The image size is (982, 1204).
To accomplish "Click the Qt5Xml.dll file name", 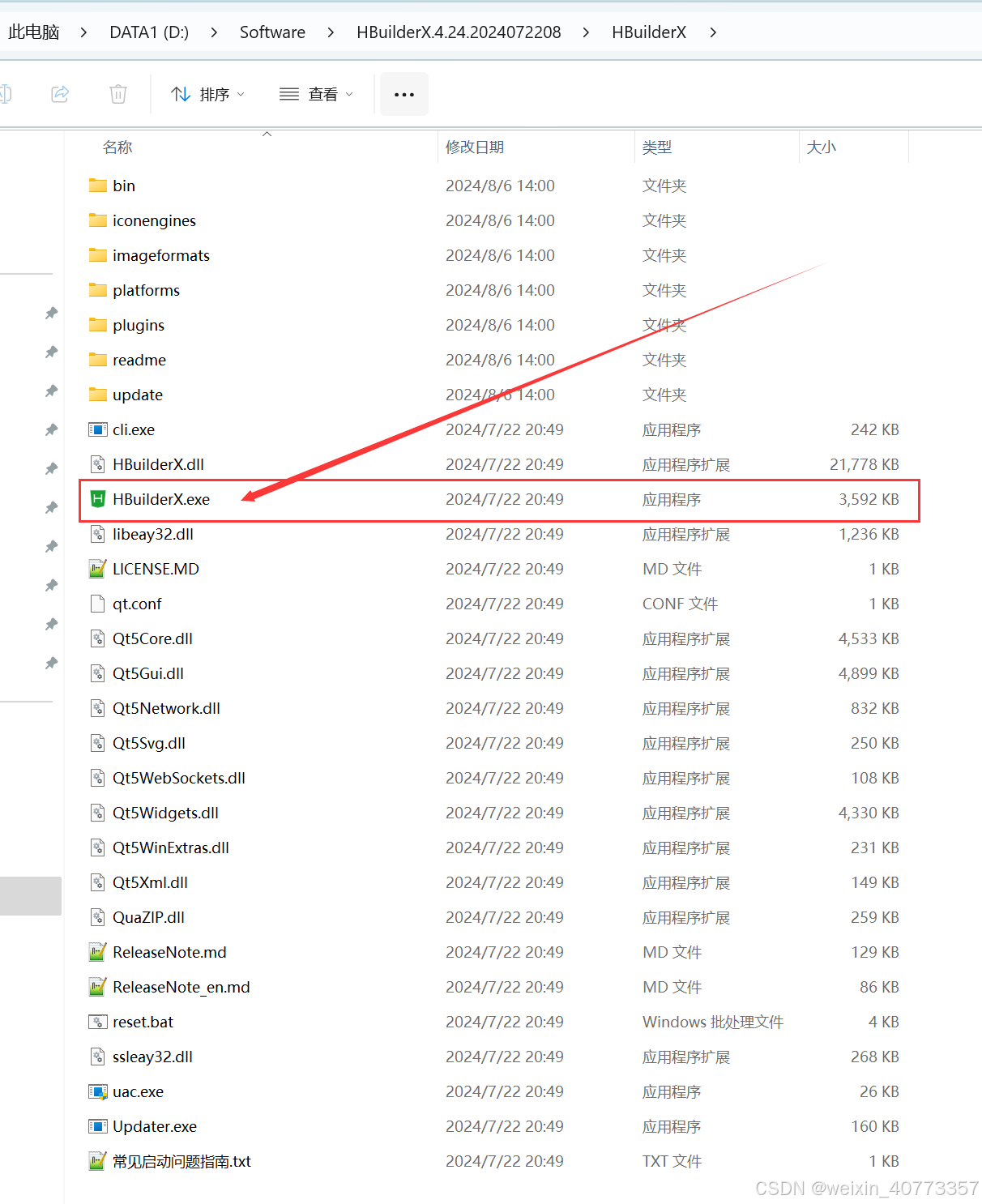I will (x=151, y=882).
